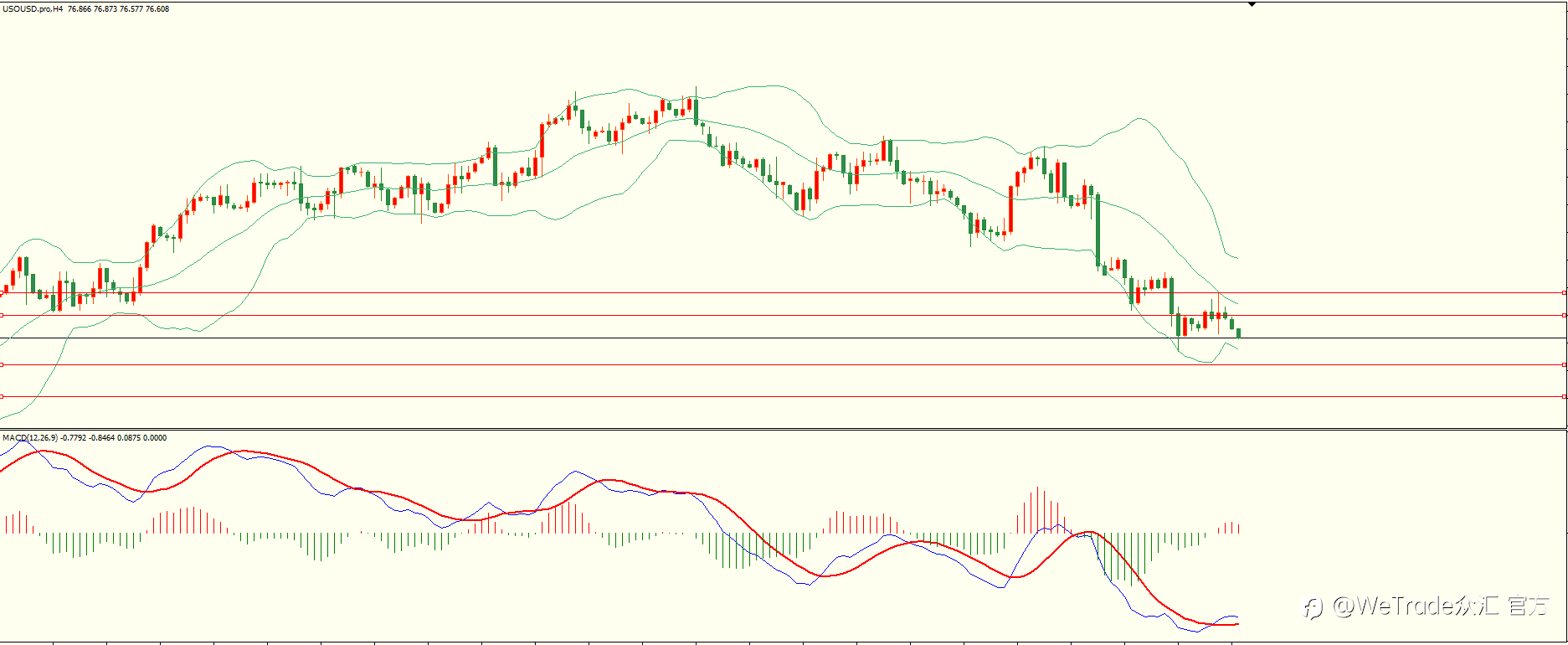Select the lowest red horizontal line
The height and width of the screenshot is (645, 1568).
click(784, 396)
